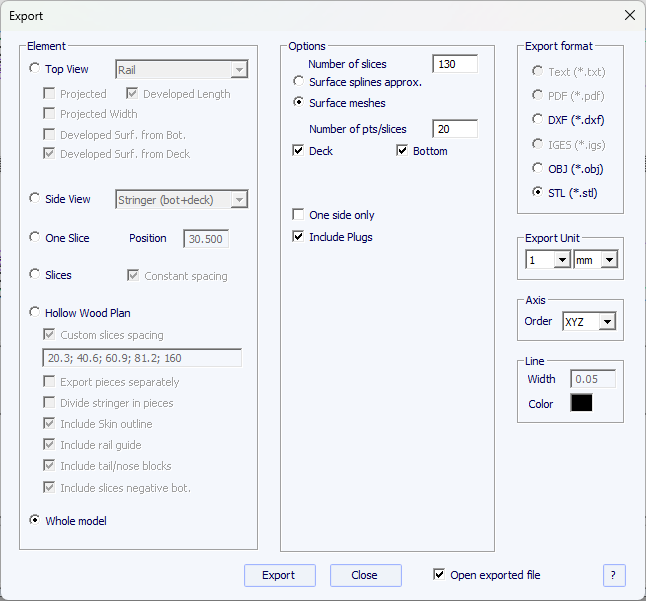The image size is (646, 601).
Task: Enable Surface splines approx. option
Action: click(x=298, y=82)
